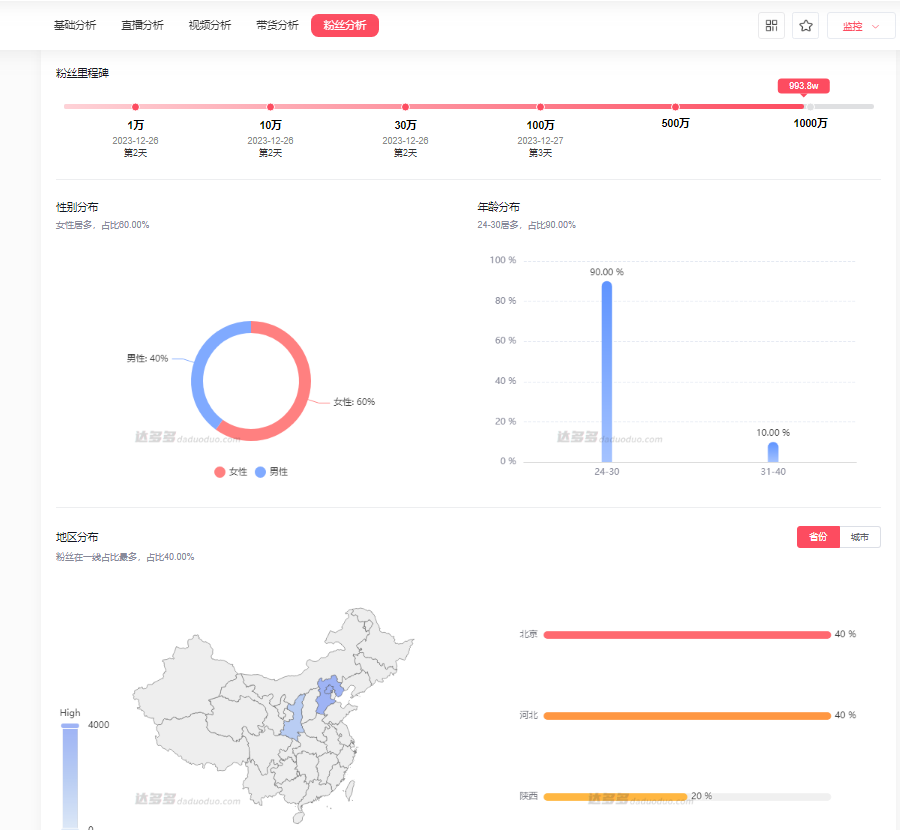Go to the 视频分析 tab
900x830 pixels.
click(209, 26)
